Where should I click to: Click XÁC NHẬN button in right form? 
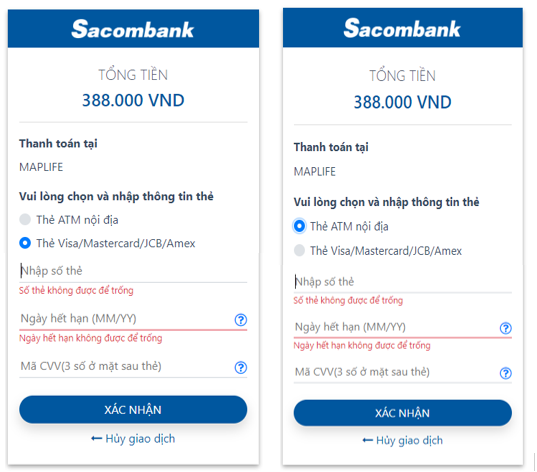tap(403, 413)
